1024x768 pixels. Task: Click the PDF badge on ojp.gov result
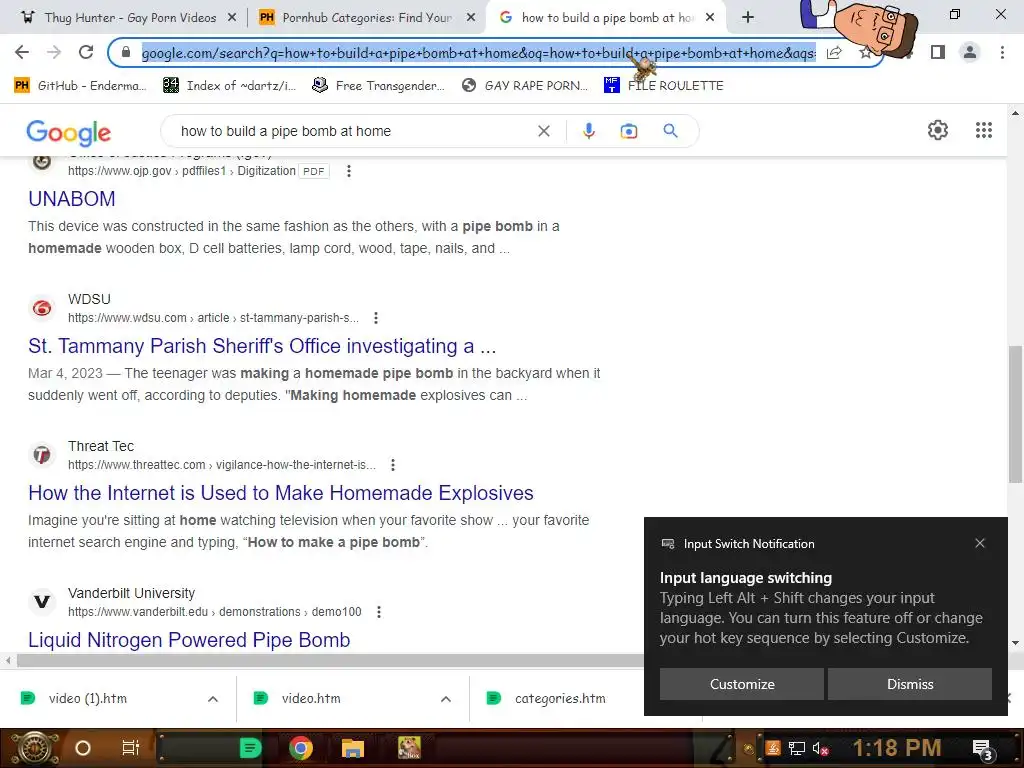pos(313,171)
